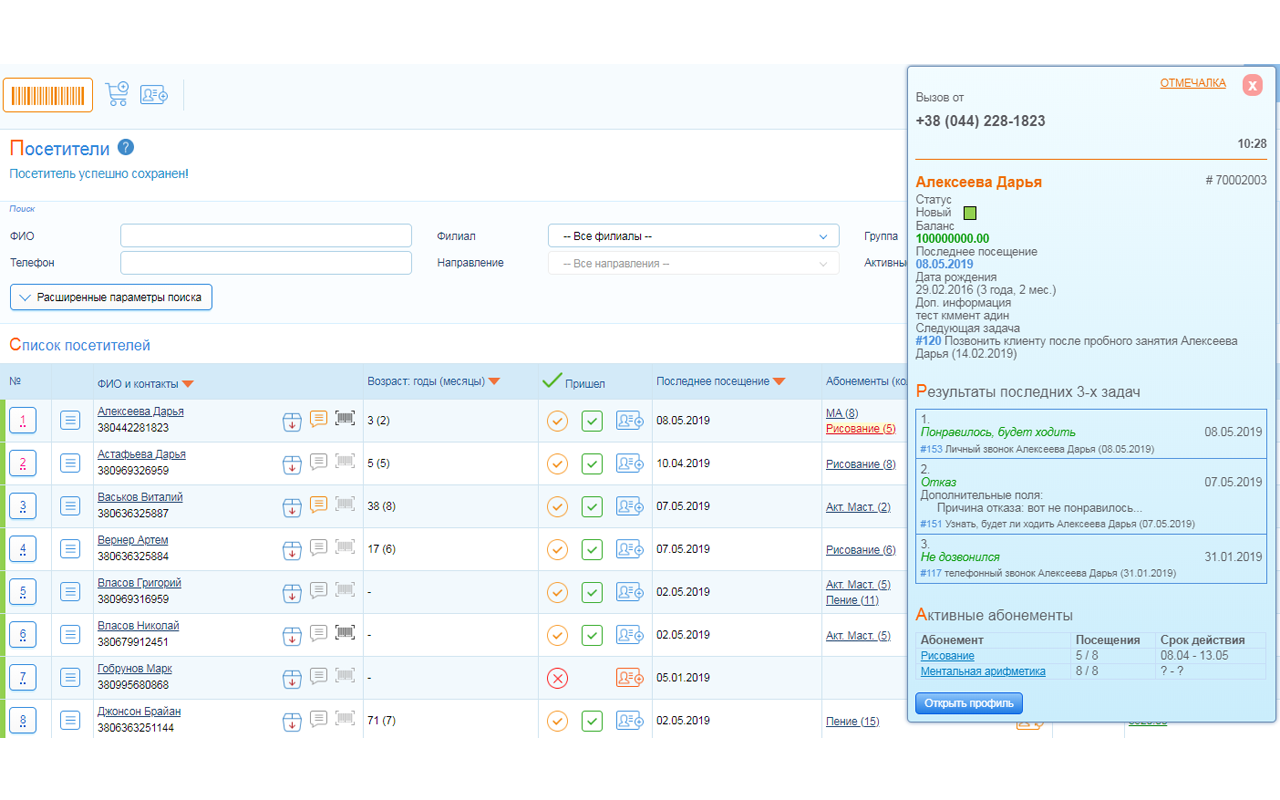1280x800 pixels.
Task: Click red circle cross for Гобрунов Марк
Action: coord(557,679)
